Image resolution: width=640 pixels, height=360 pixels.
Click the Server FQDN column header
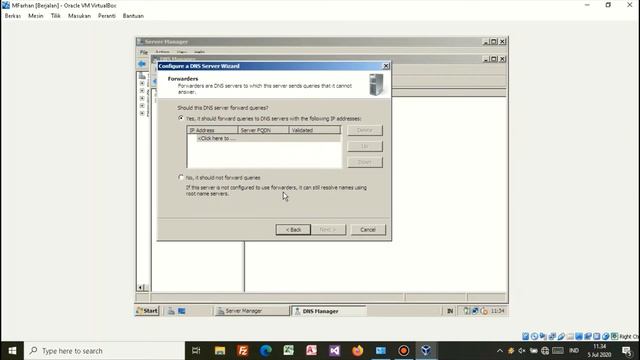coord(263,130)
